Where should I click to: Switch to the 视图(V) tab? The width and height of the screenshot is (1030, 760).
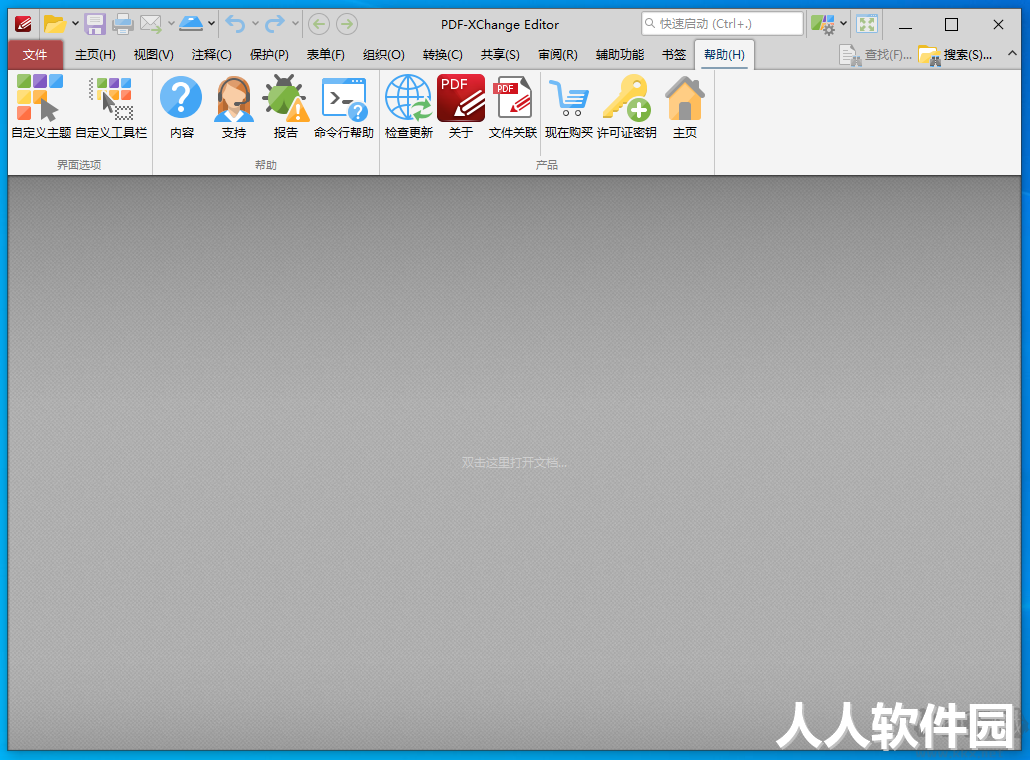154,55
